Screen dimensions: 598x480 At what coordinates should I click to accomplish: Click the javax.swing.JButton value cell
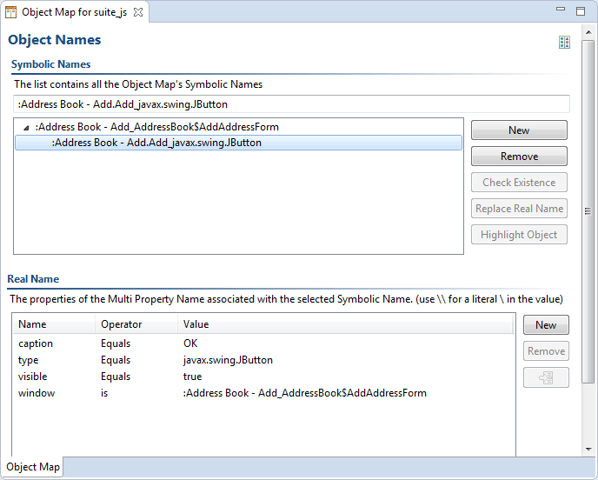click(228, 360)
